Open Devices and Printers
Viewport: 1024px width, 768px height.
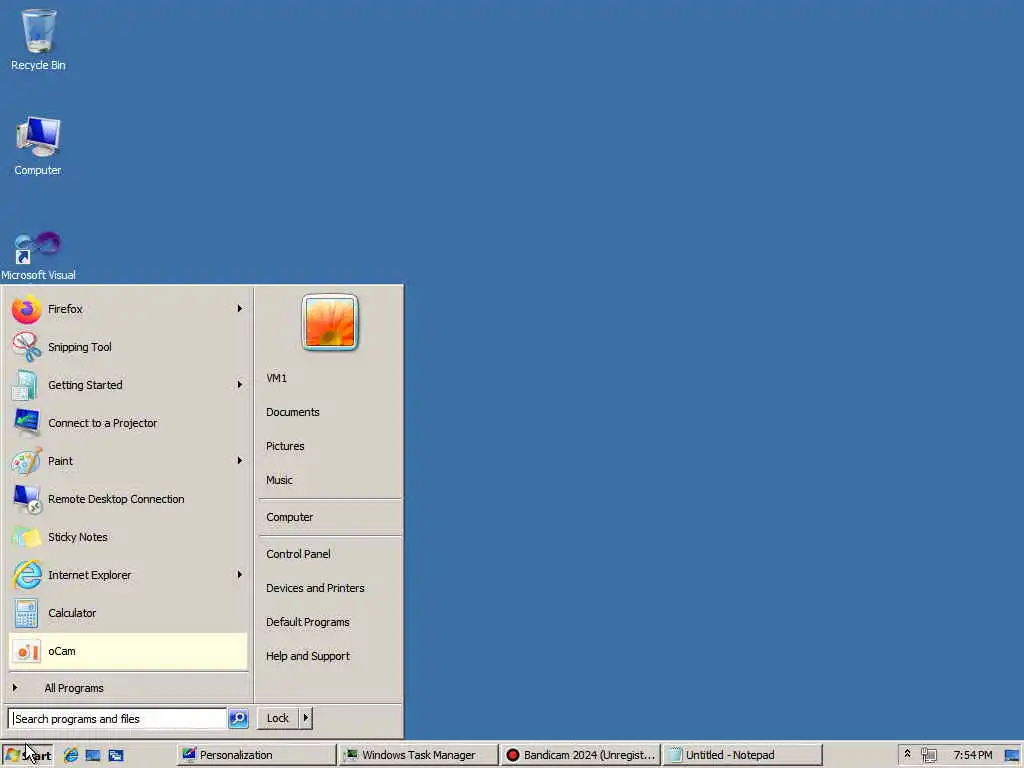point(315,588)
